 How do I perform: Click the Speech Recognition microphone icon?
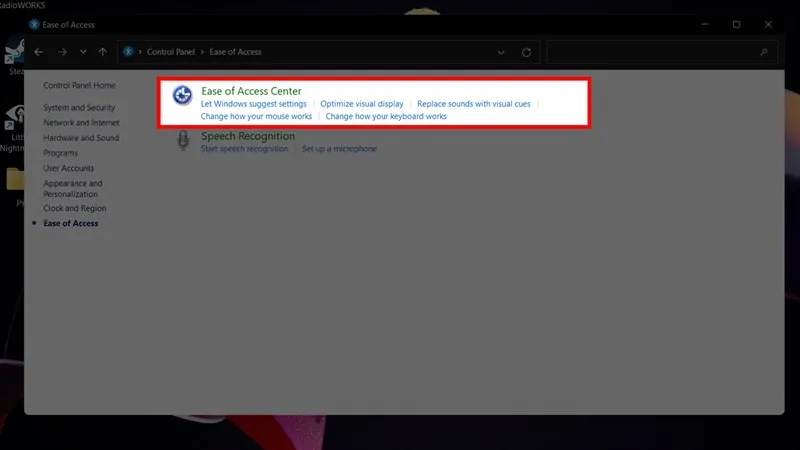pyautogui.click(x=183, y=142)
